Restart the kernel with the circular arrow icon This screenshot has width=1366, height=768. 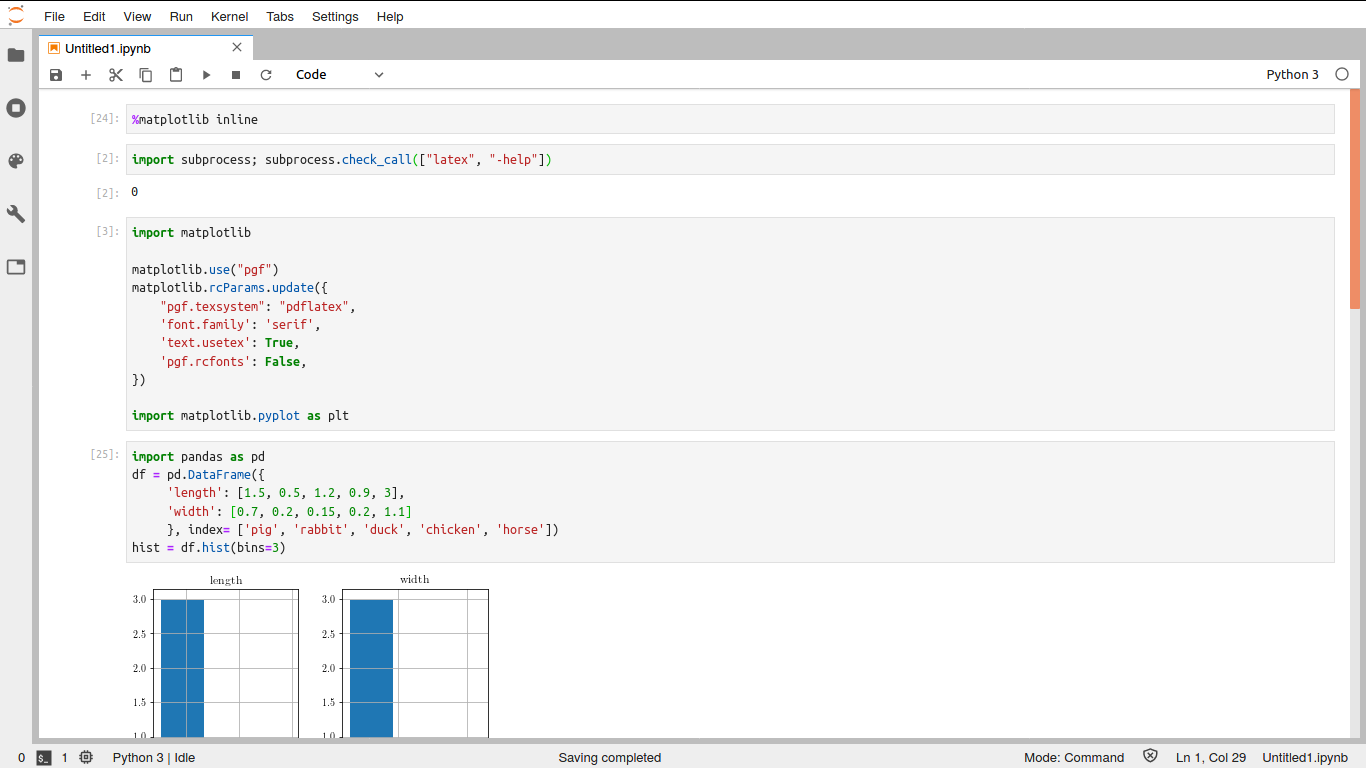[x=266, y=75]
